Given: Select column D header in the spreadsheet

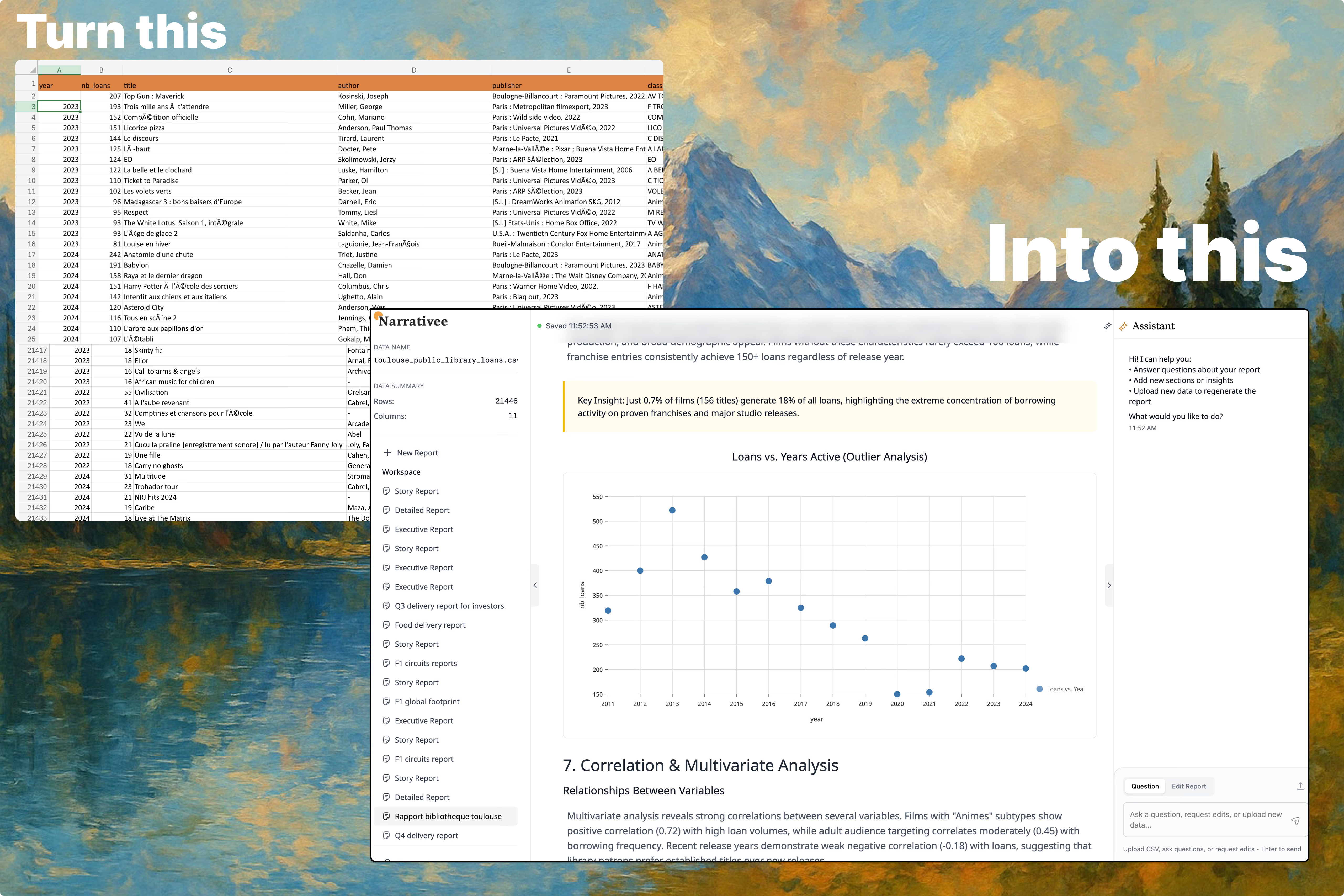Looking at the screenshot, I should click(x=414, y=70).
